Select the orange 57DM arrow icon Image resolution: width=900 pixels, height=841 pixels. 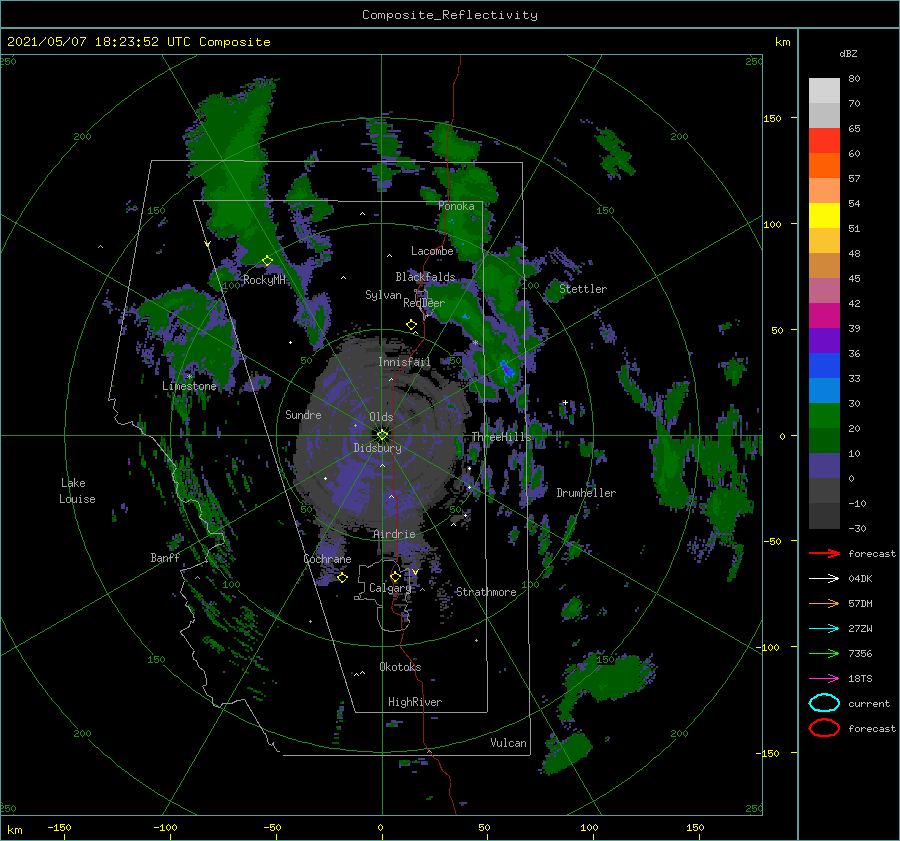tap(824, 603)
